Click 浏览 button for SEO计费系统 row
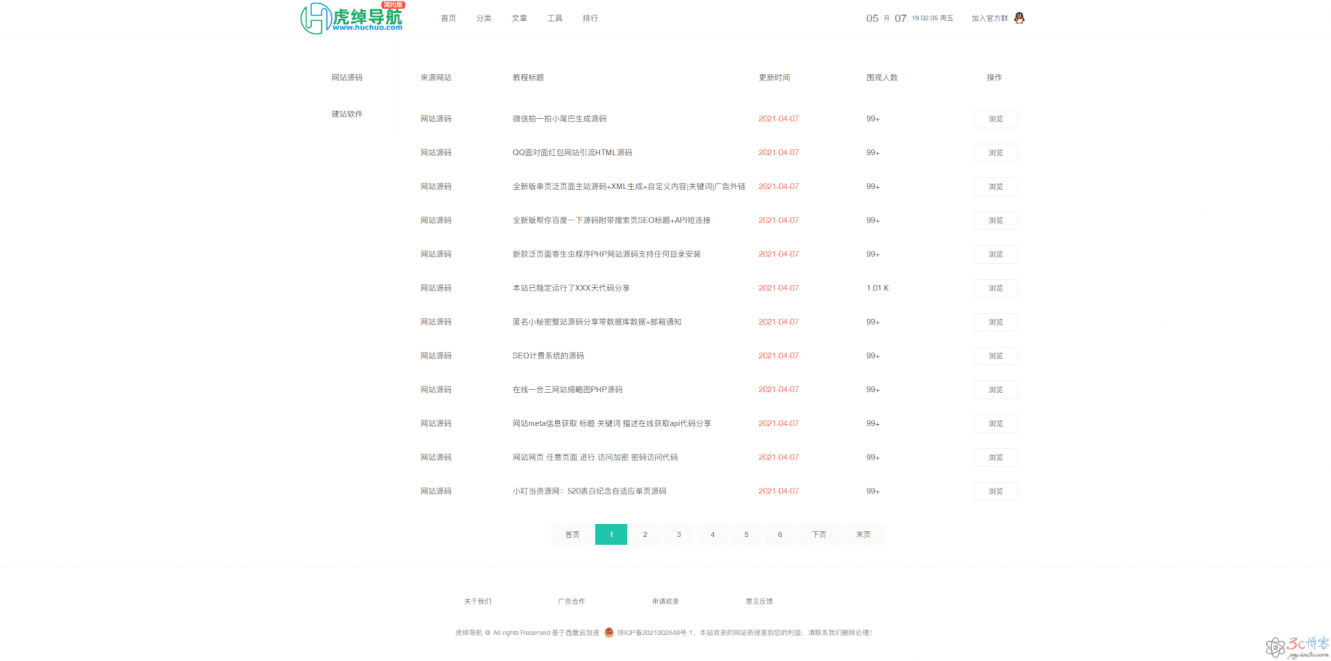Viewport: 1331px width, 661px height. tap(995, 356)
